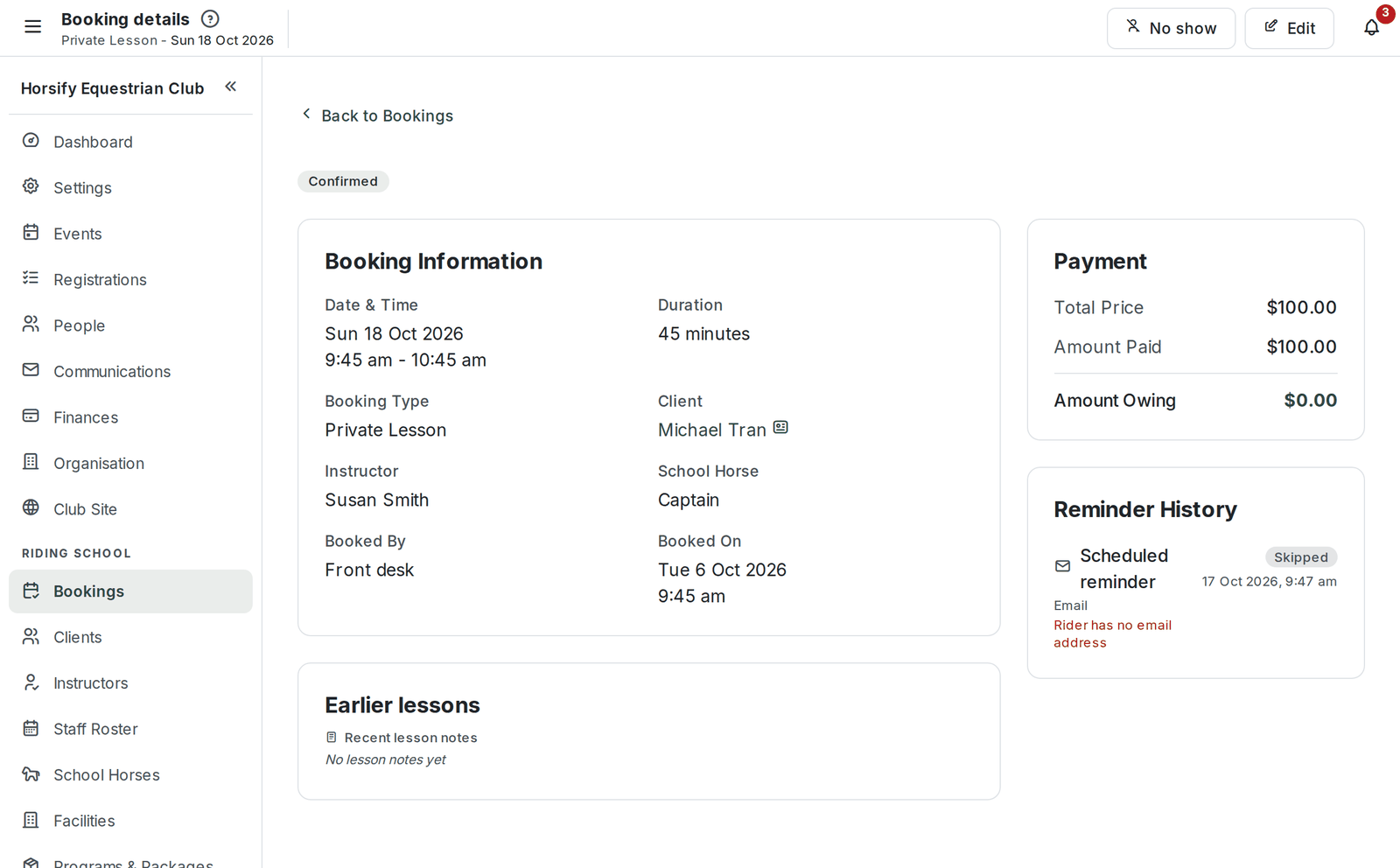The image size is (1400, 868).
Task: Collapse the sidebar with double-chevron icon
Action: tap(231, 86)
